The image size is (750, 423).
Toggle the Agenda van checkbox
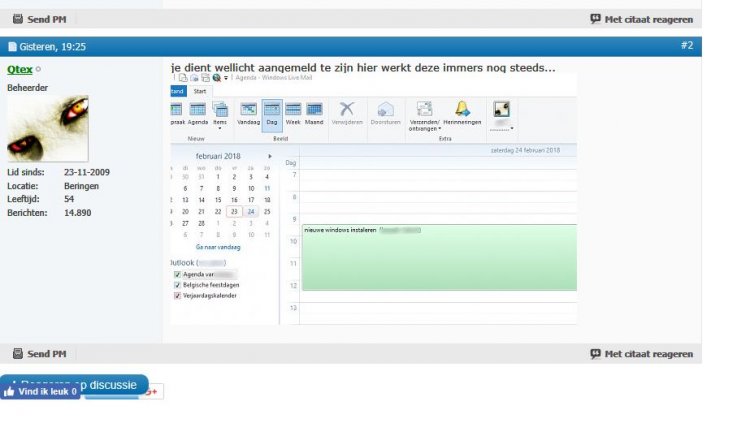(177, 274)
